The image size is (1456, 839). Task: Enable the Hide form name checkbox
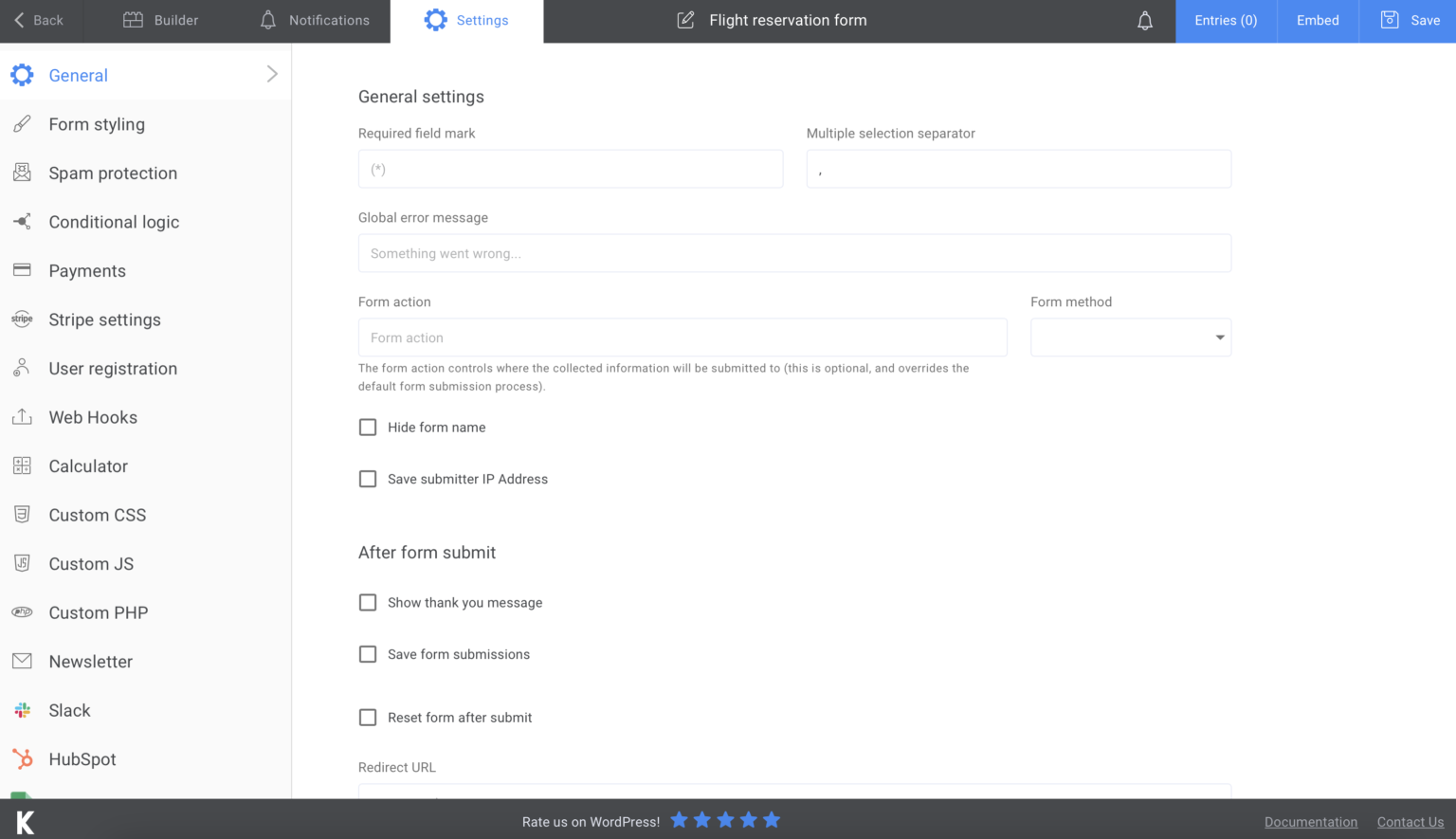368,427
